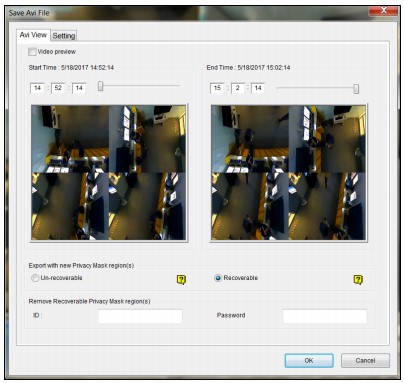This screenshot has height=383, width=404.
Task: Confirm with the OK button
Action: (309, 361)
